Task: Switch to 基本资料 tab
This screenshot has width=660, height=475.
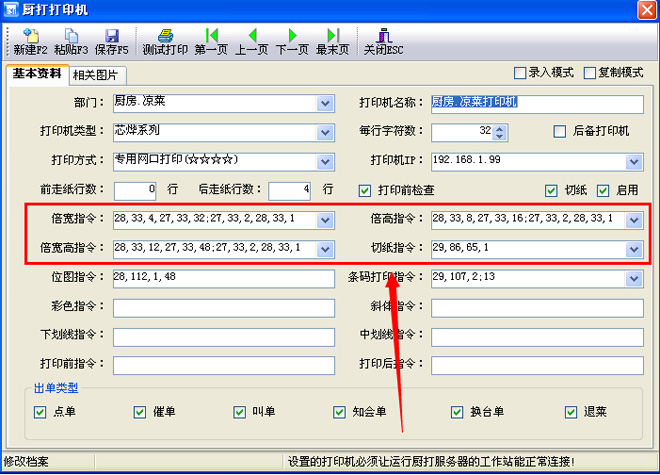Action: pyautogui.click(x=37, y=74)
